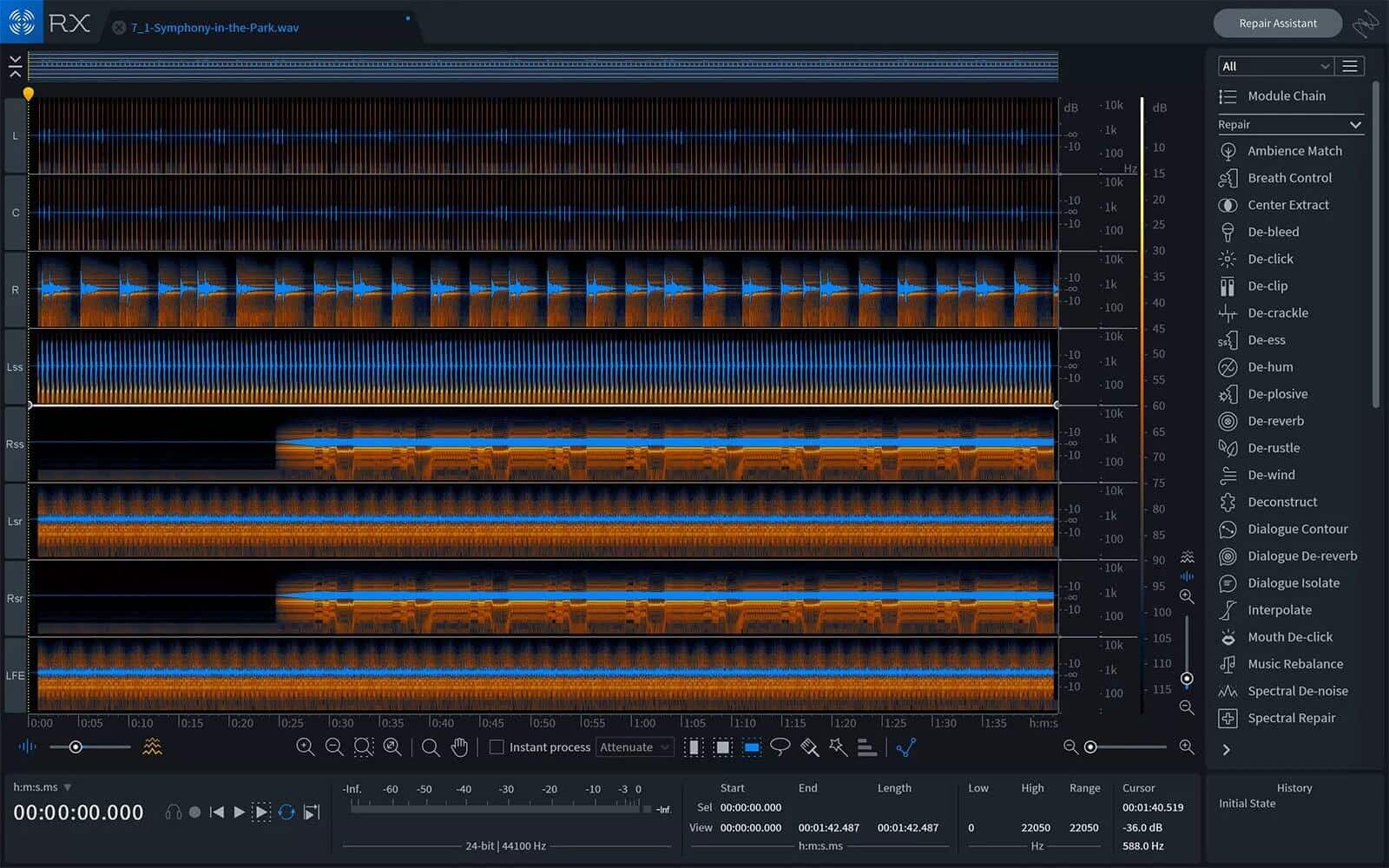1389x868 pixels.
Task: Collapse the waveform overview bar
Action: (x=15, y=67)
